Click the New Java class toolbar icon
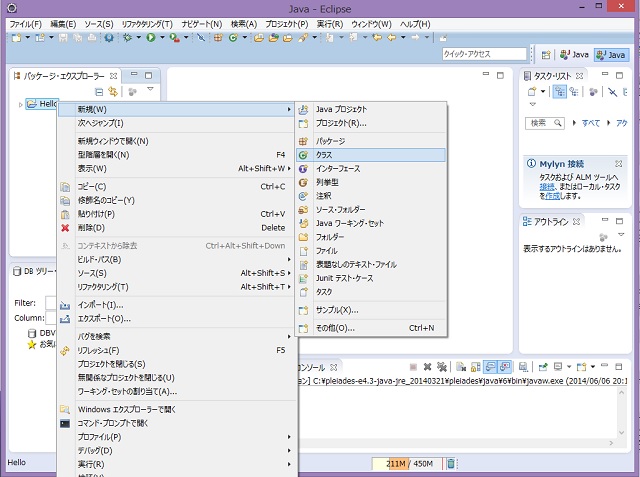 pos(233,38)
